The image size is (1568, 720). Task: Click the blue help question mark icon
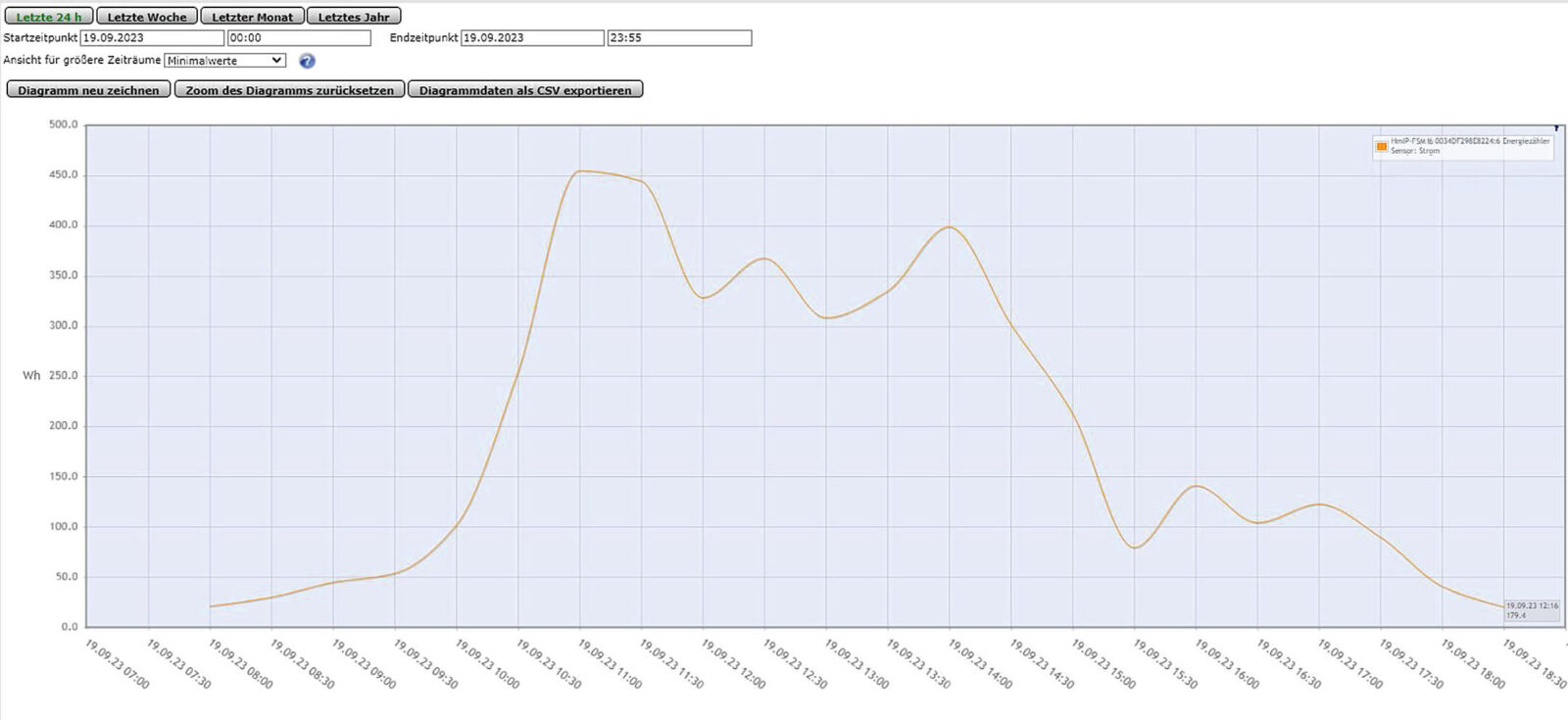[x=307, y=61]
